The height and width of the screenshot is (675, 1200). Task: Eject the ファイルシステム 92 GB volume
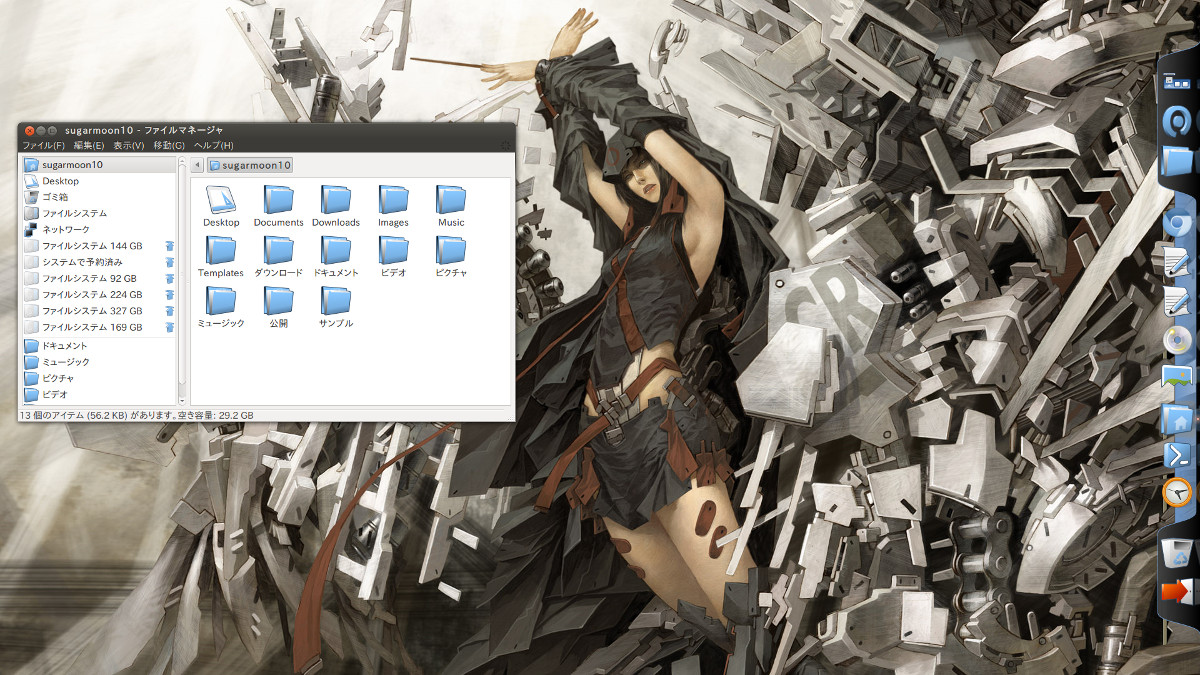pyautogui.click(x=170, y=278)
